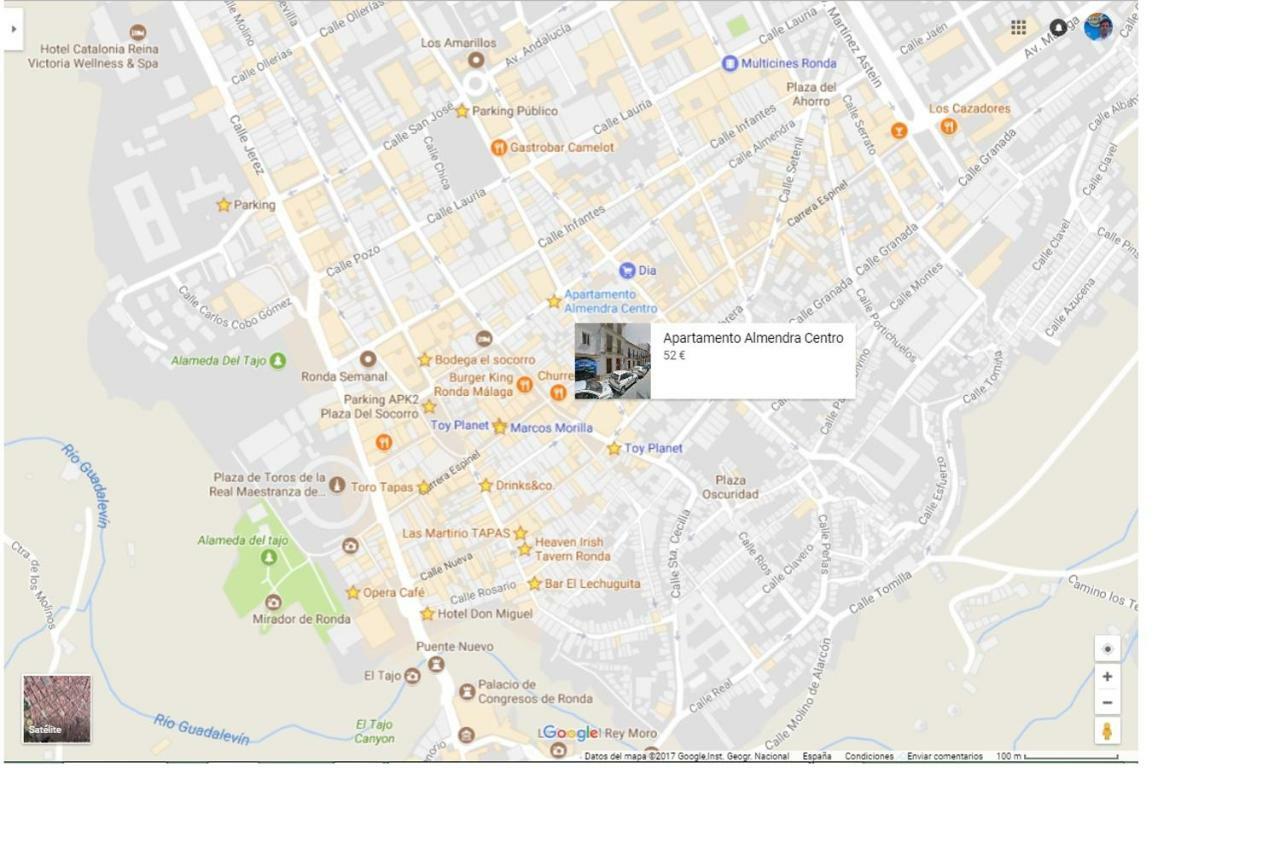Click the España link in footer
Viewport: 1280px width, 855px height.
click(x=817, y=756)
